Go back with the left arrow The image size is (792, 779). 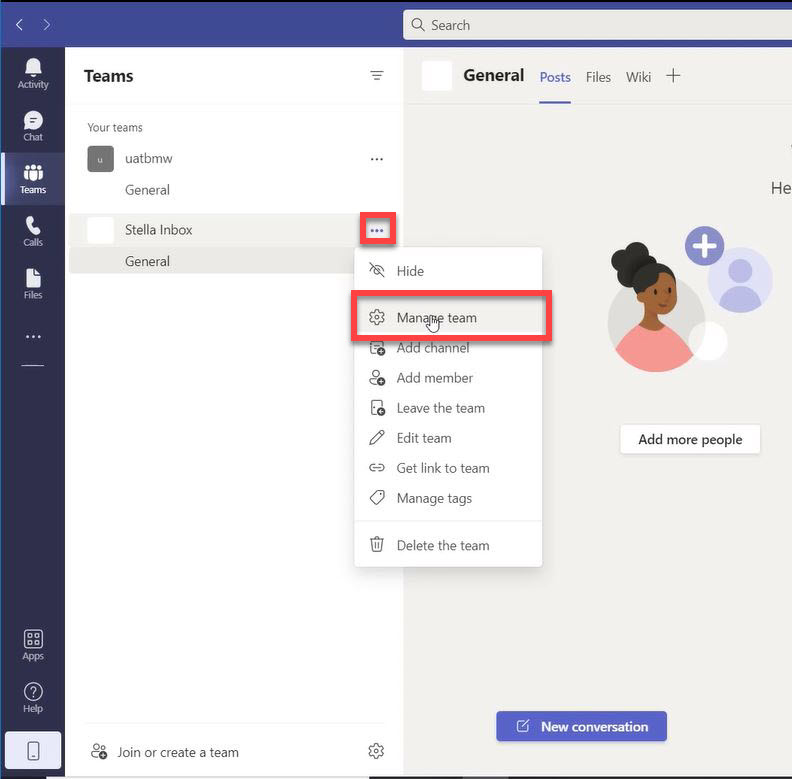coord(20,24)
